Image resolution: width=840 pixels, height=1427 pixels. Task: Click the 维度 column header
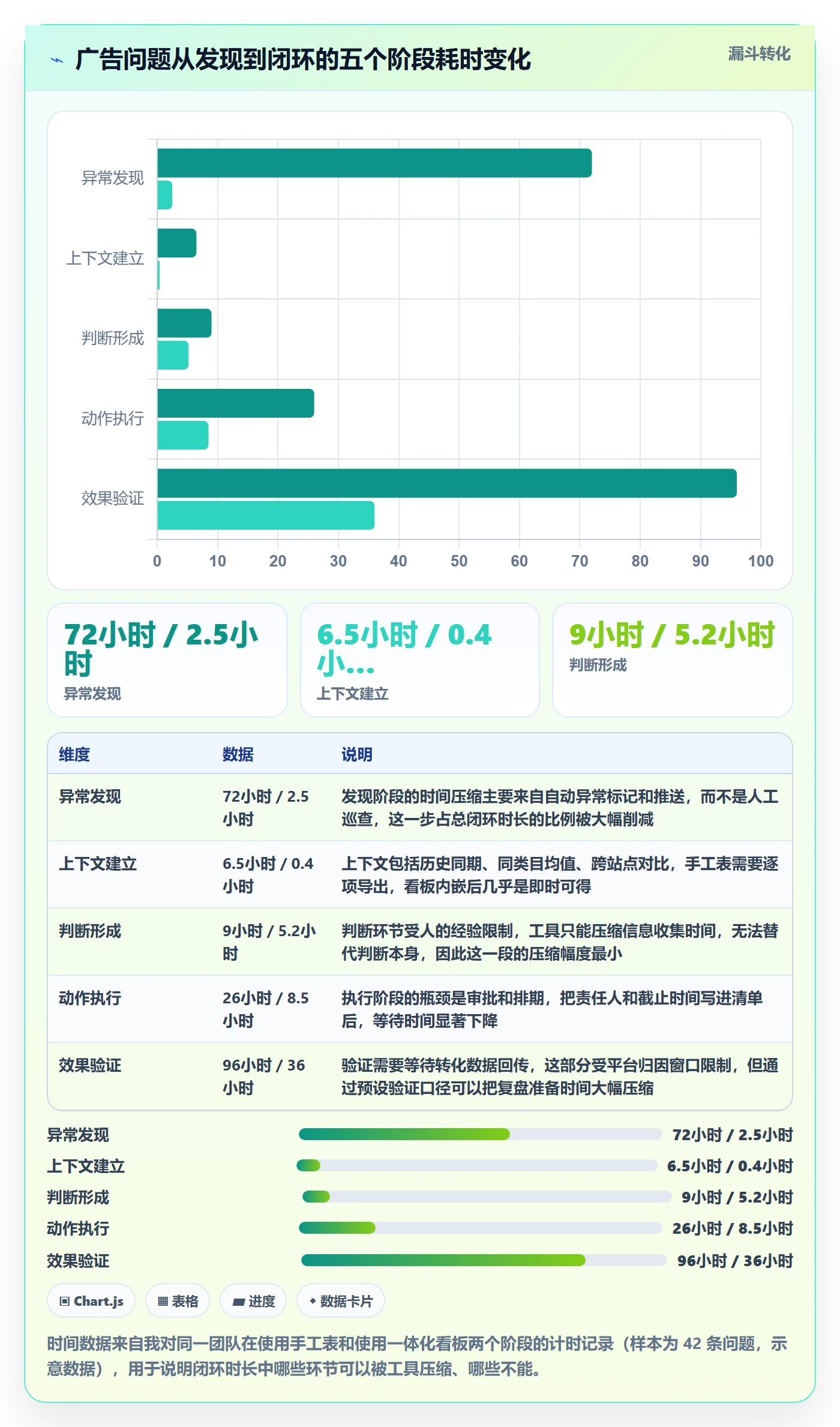pyautogui.click(x=74, y=754)
